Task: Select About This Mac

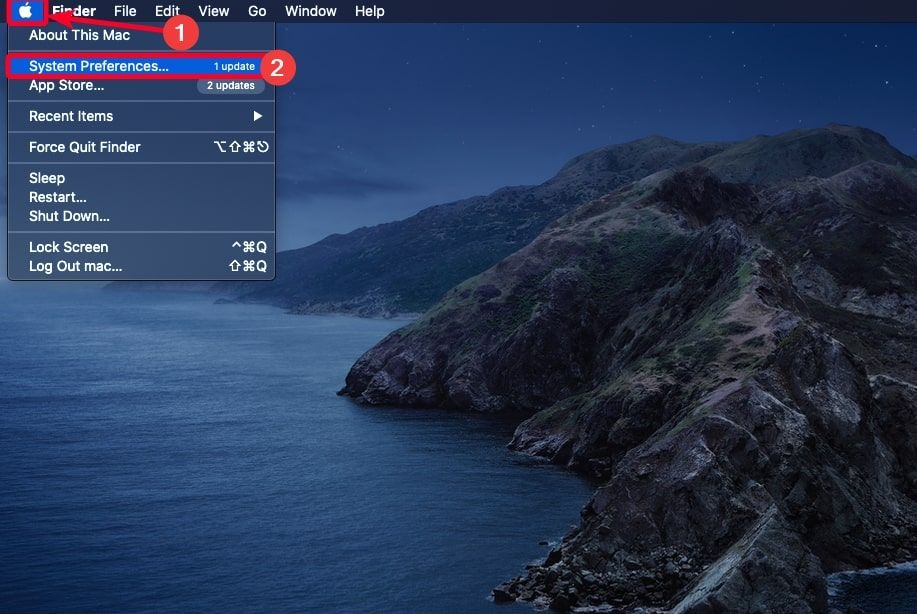Action: 77,34
